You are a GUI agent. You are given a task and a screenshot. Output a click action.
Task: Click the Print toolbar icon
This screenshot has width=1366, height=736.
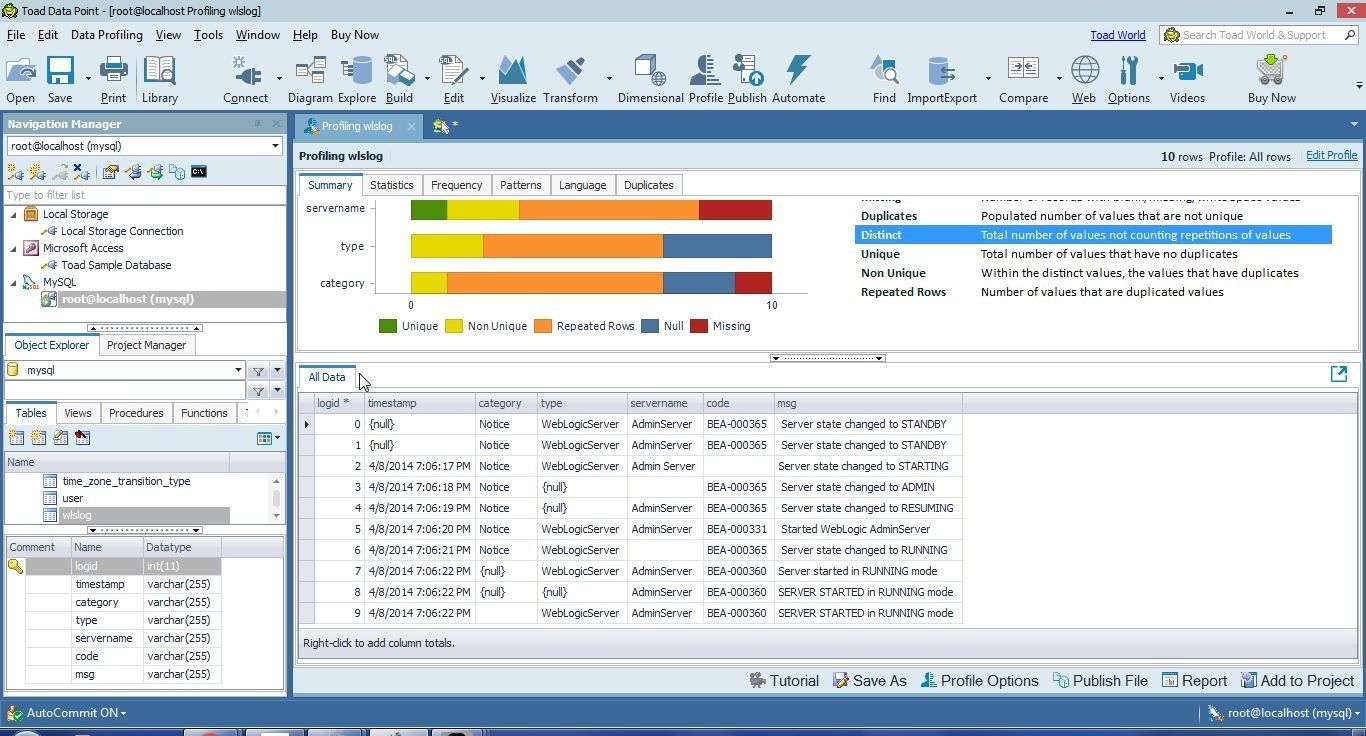coord(113,80)
